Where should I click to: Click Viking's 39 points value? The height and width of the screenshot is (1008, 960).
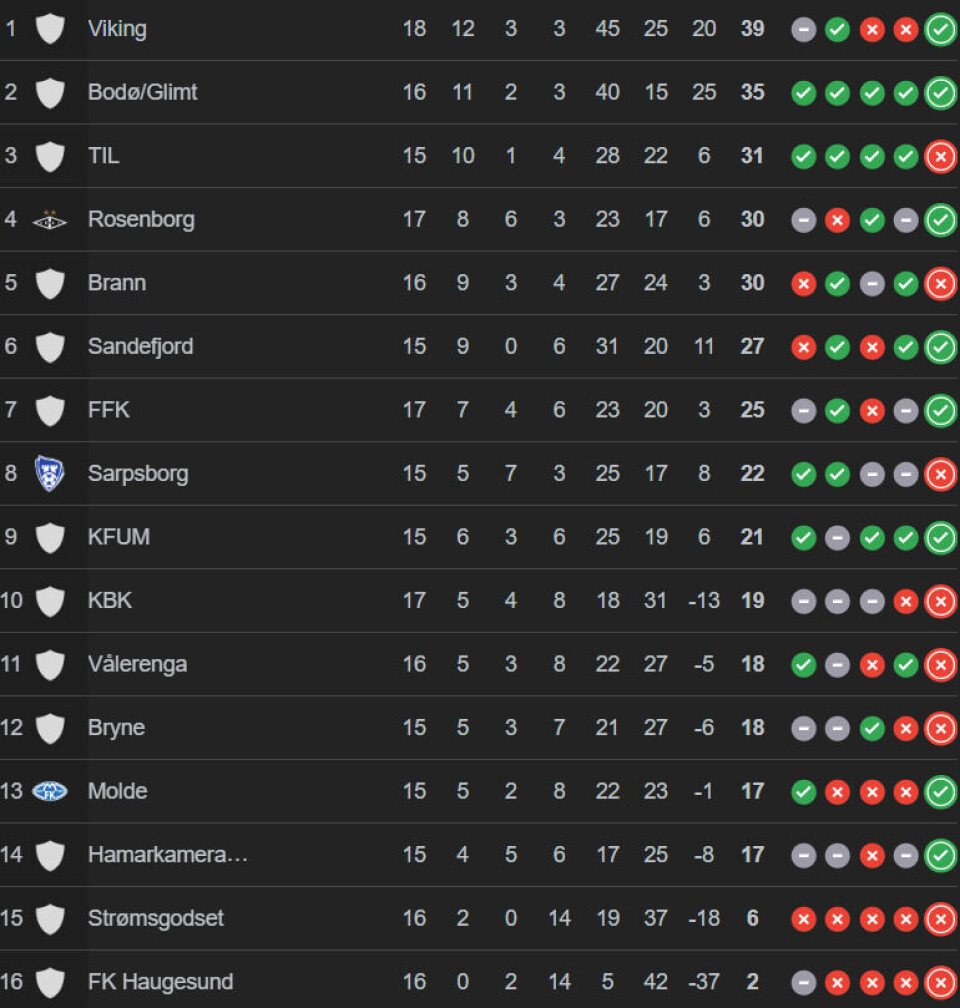(752, 29)
